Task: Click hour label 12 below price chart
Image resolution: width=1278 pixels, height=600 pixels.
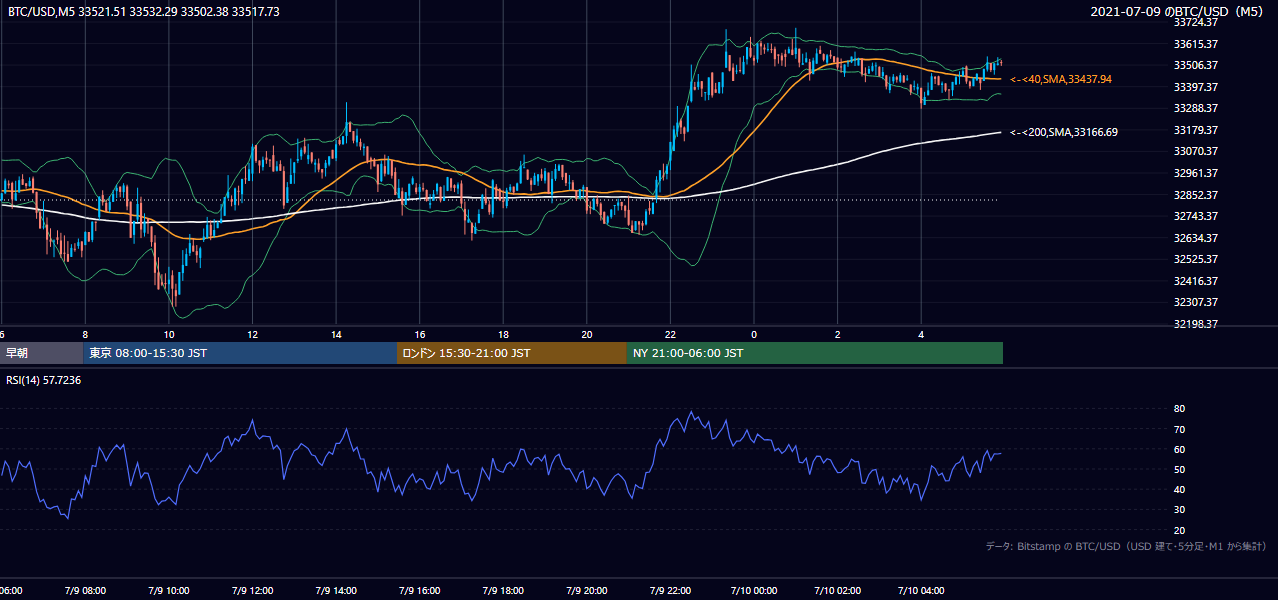Action: tap(252, 334)
